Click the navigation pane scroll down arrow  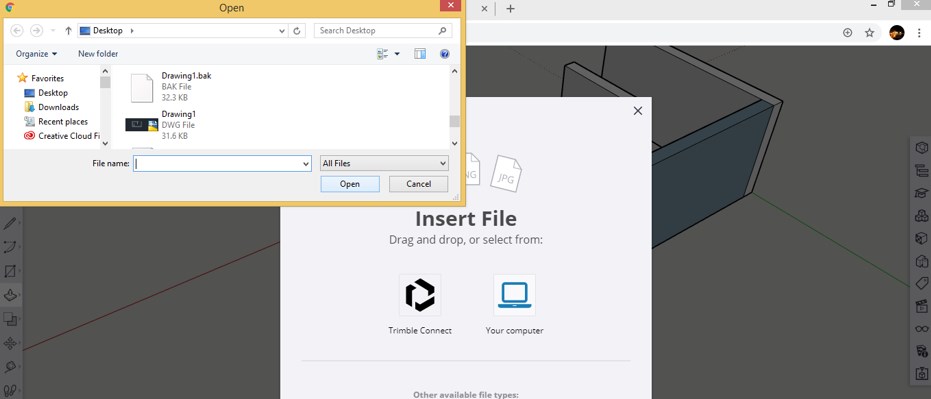pyautogui.click(x=105, y=143)
